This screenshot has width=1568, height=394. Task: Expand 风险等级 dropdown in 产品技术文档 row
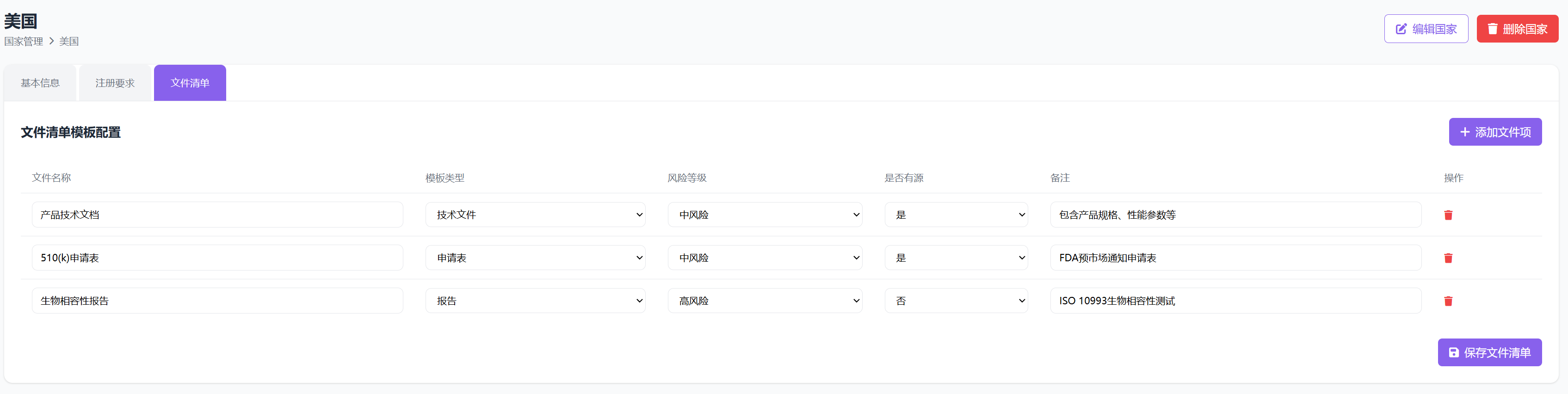[765, 215]
